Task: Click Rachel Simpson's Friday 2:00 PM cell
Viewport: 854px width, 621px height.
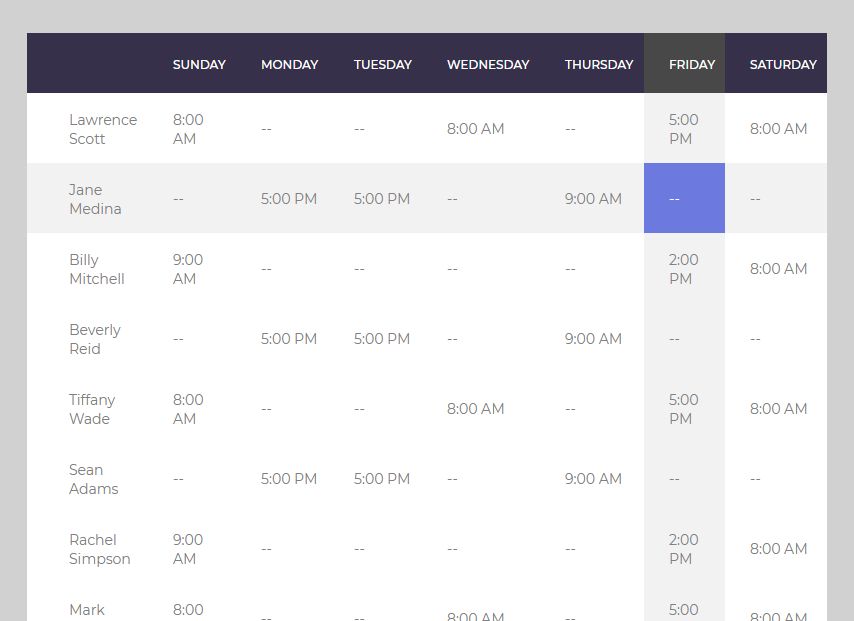Action: tap(685, 549)
